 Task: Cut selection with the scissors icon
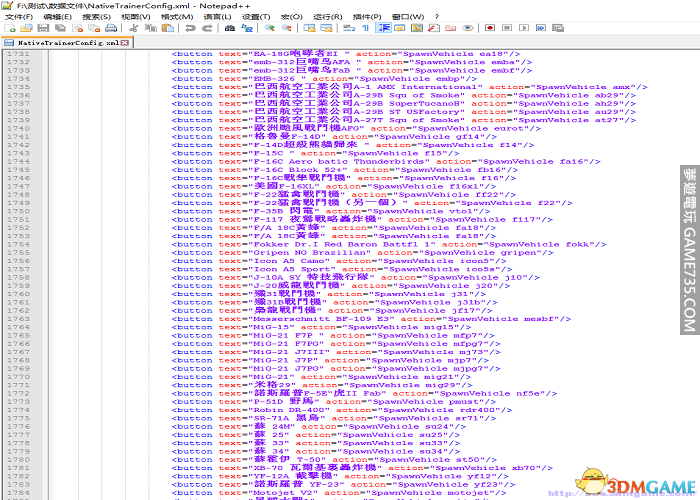pos(133,28)
